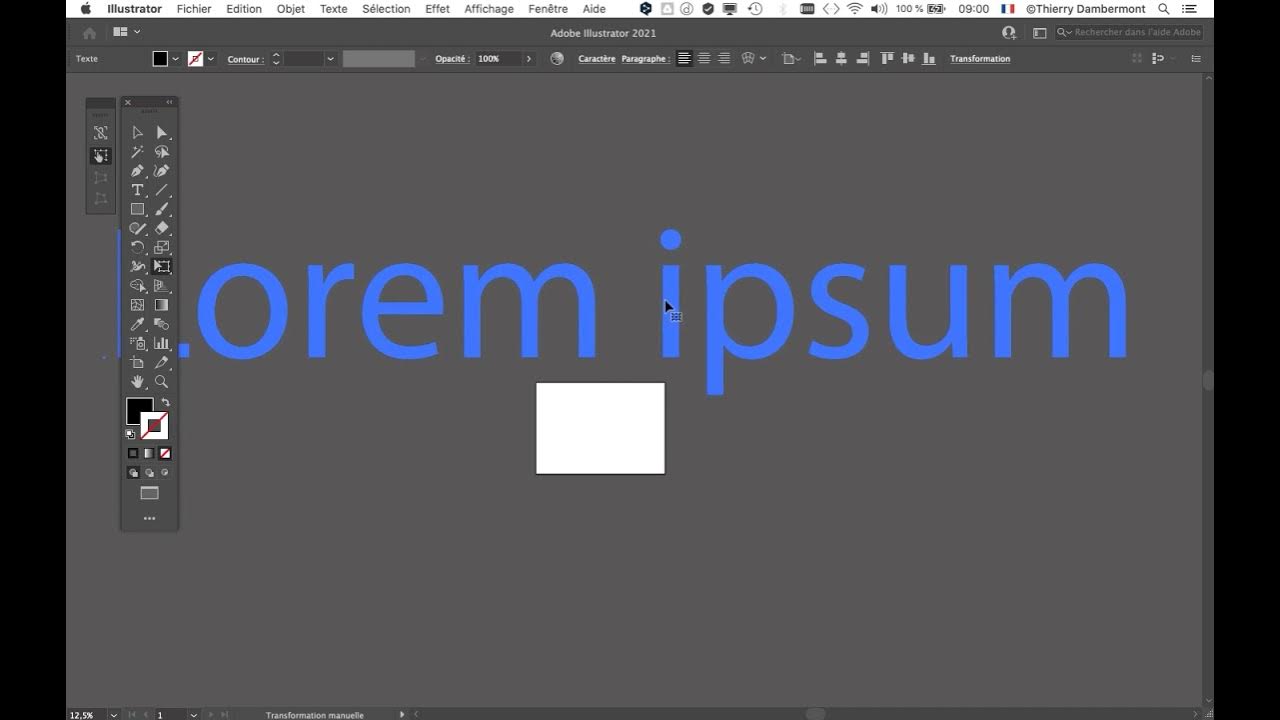Open the zoom level dropdown
The height and width of the screenshot is (720, 1280).
pos(114,715)
